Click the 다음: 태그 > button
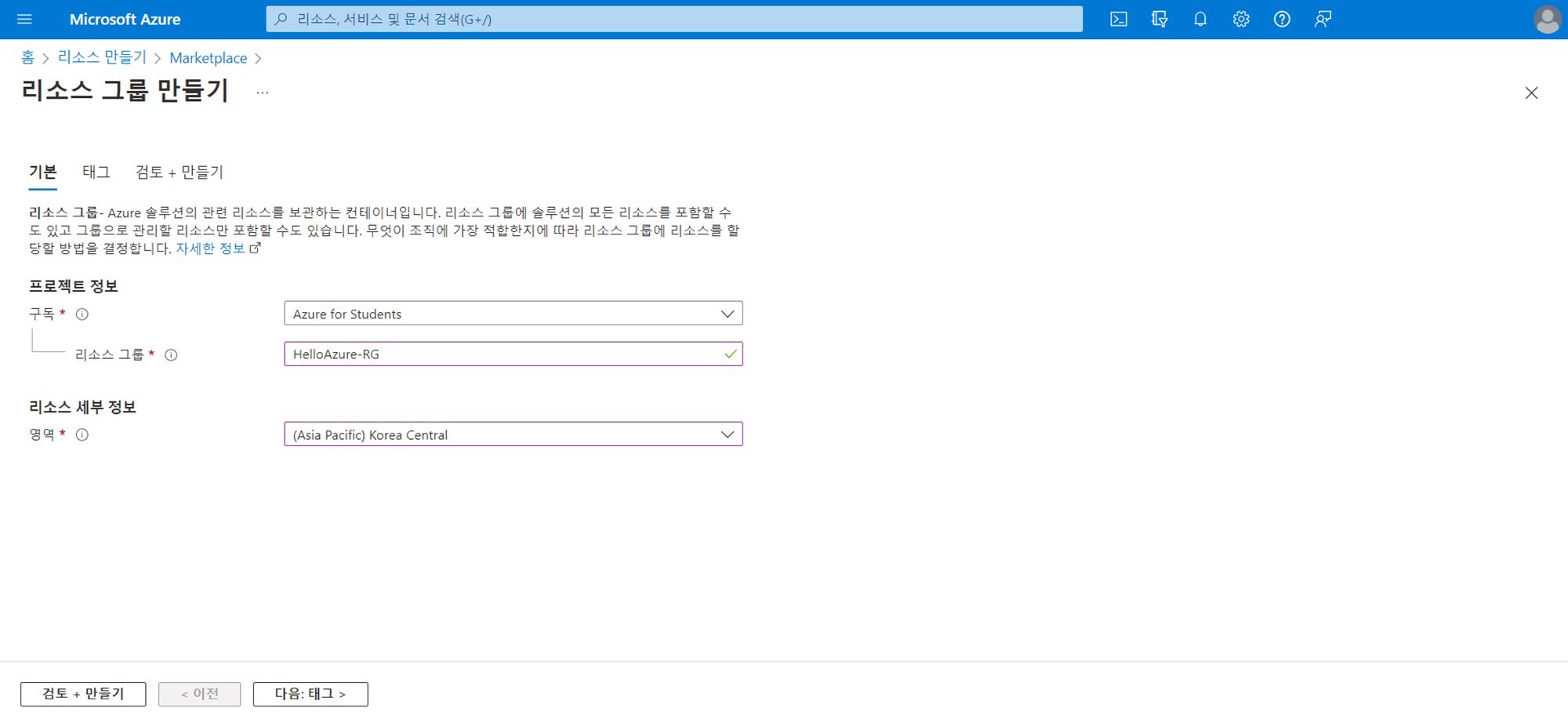The width and height of the screenshot is (1568, 726). click(310, 694)
